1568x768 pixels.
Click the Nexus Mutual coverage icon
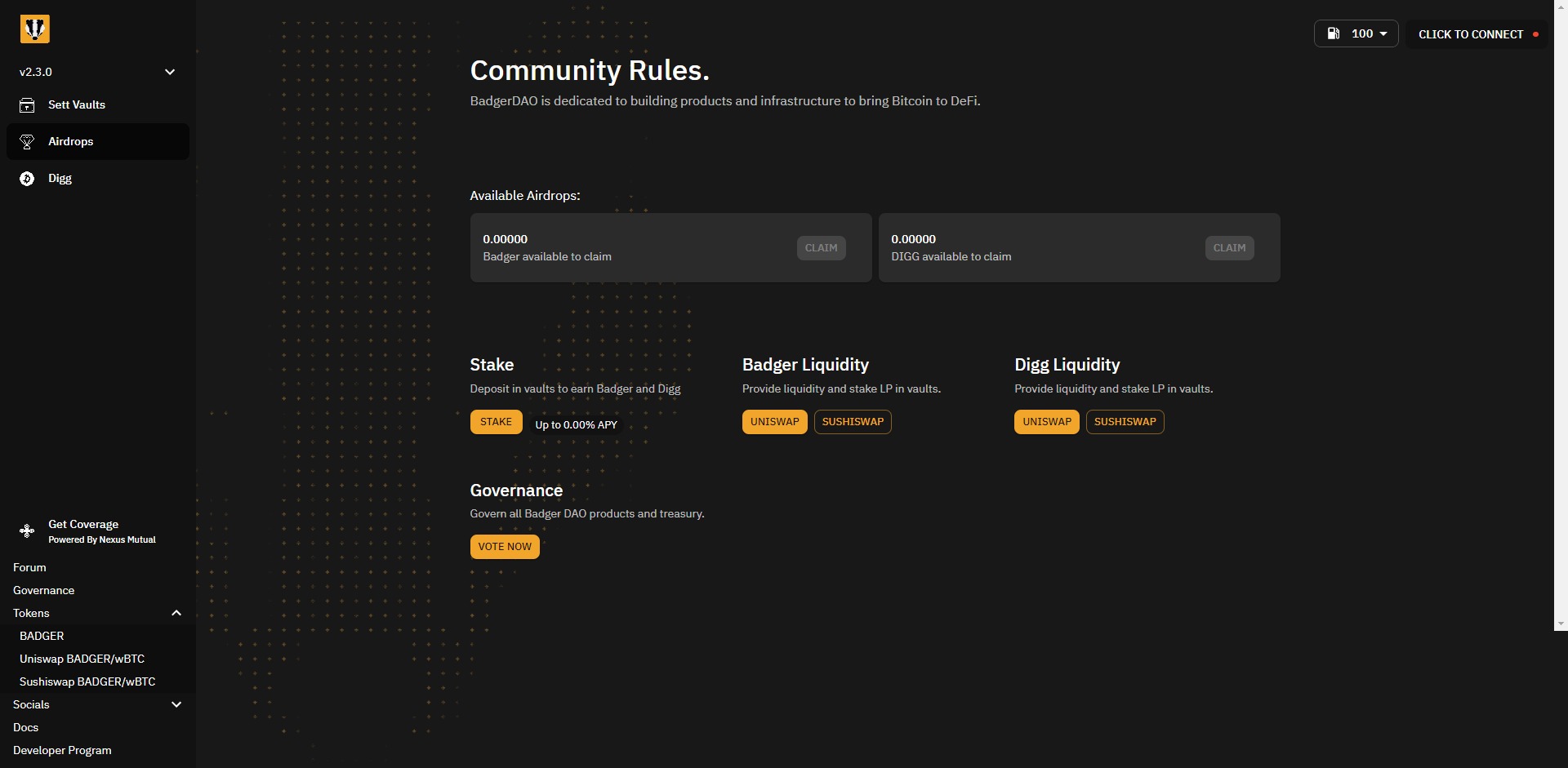point(27,531)
